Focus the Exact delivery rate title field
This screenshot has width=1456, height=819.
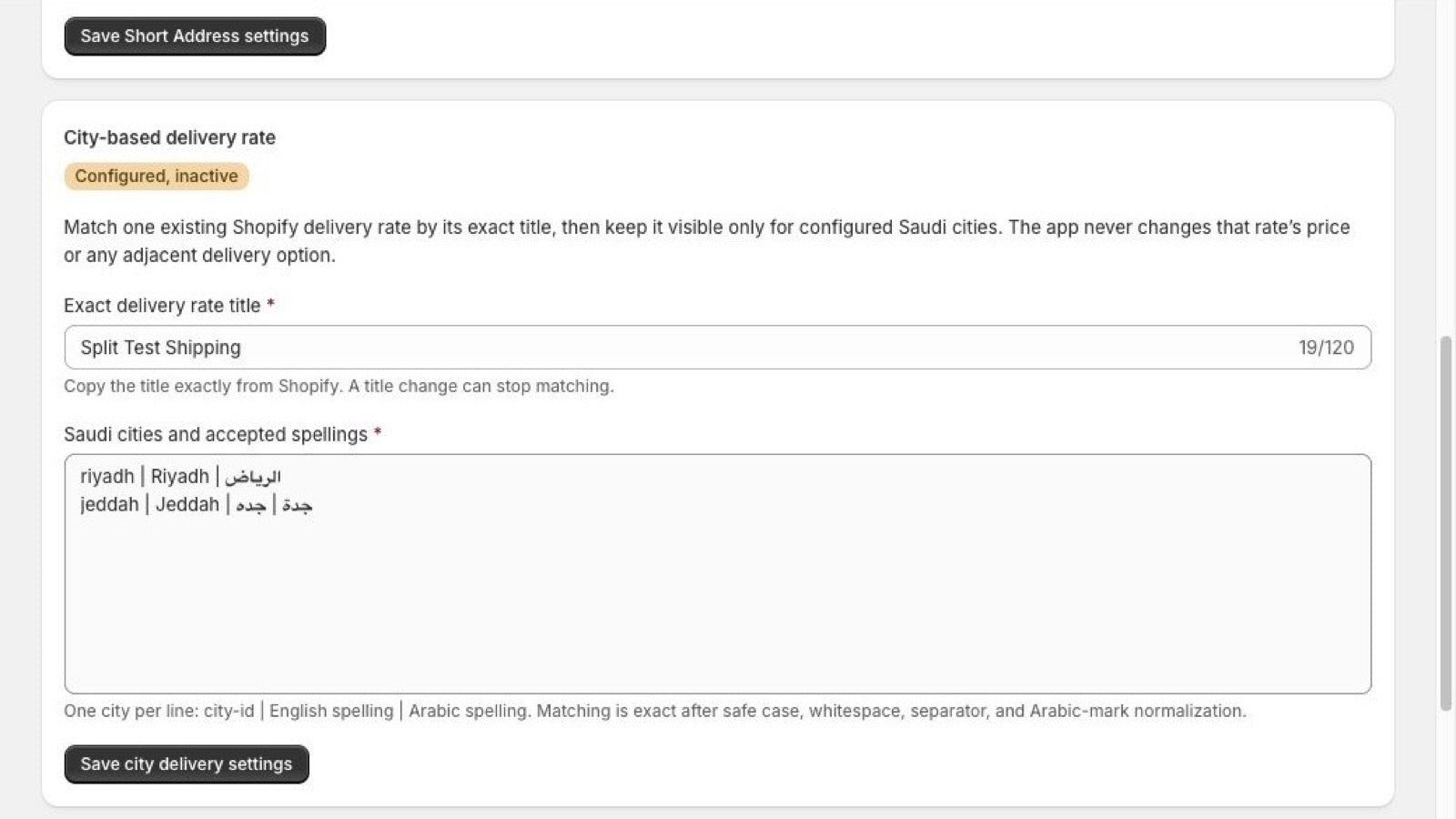(717, 348)
